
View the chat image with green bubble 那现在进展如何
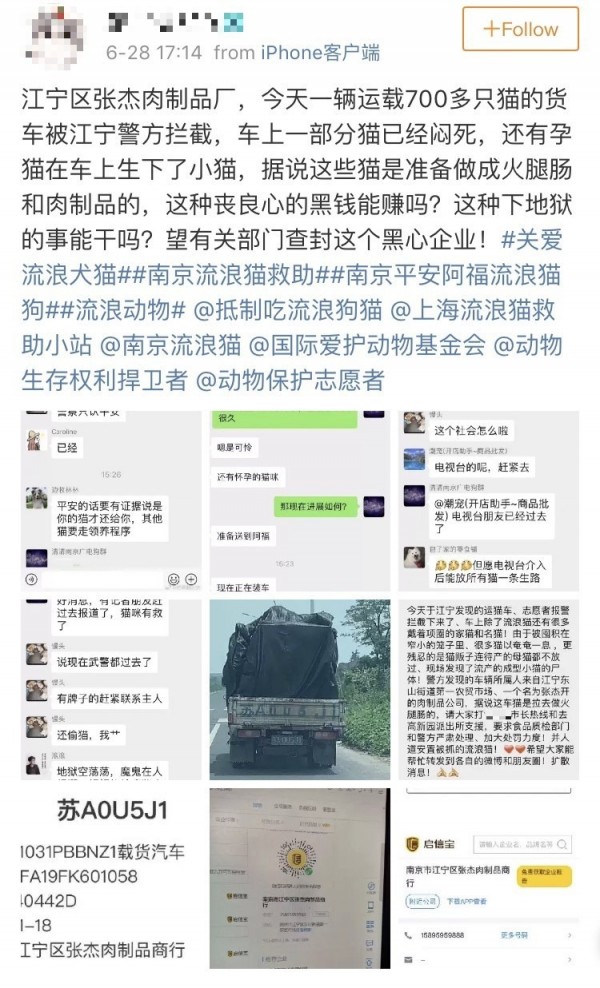point(300,501)
